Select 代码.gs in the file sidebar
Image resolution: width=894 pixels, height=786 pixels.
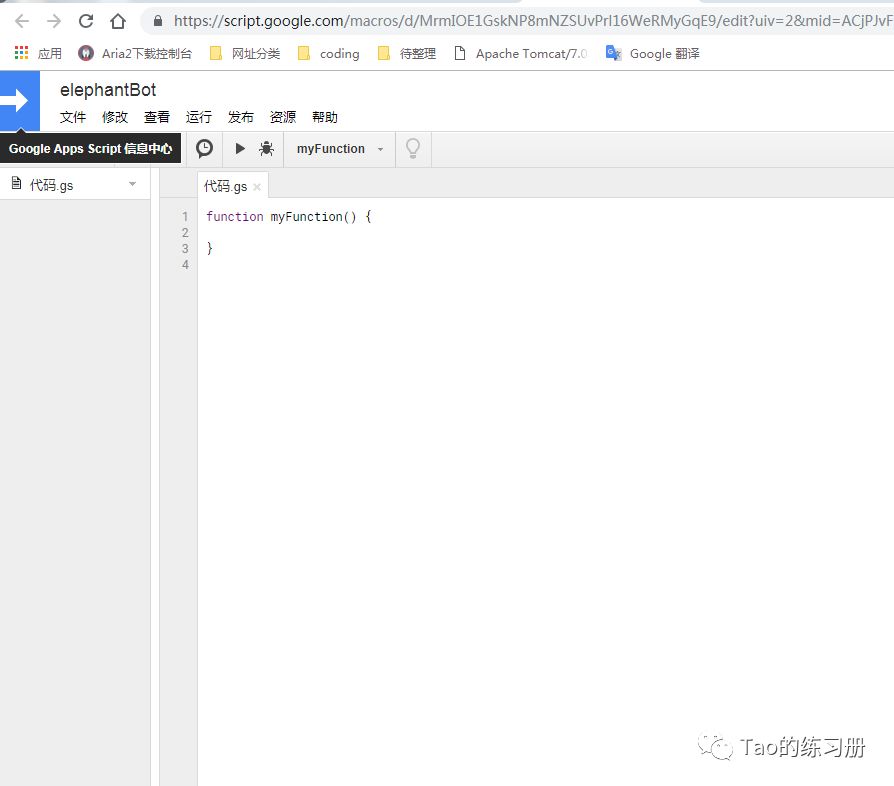(51, 185)
